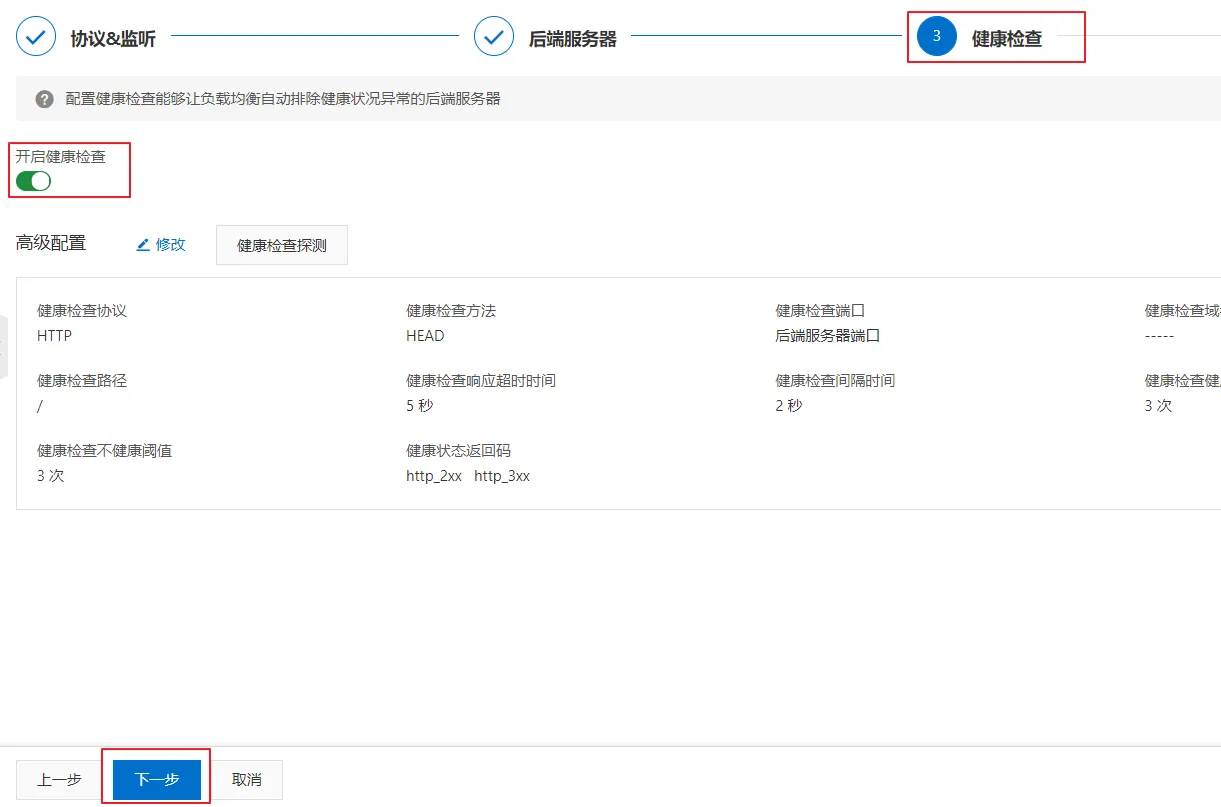Click the 协议&监听 step checkmark icon
Screen dimensions: 1221x807
point(36,37)
